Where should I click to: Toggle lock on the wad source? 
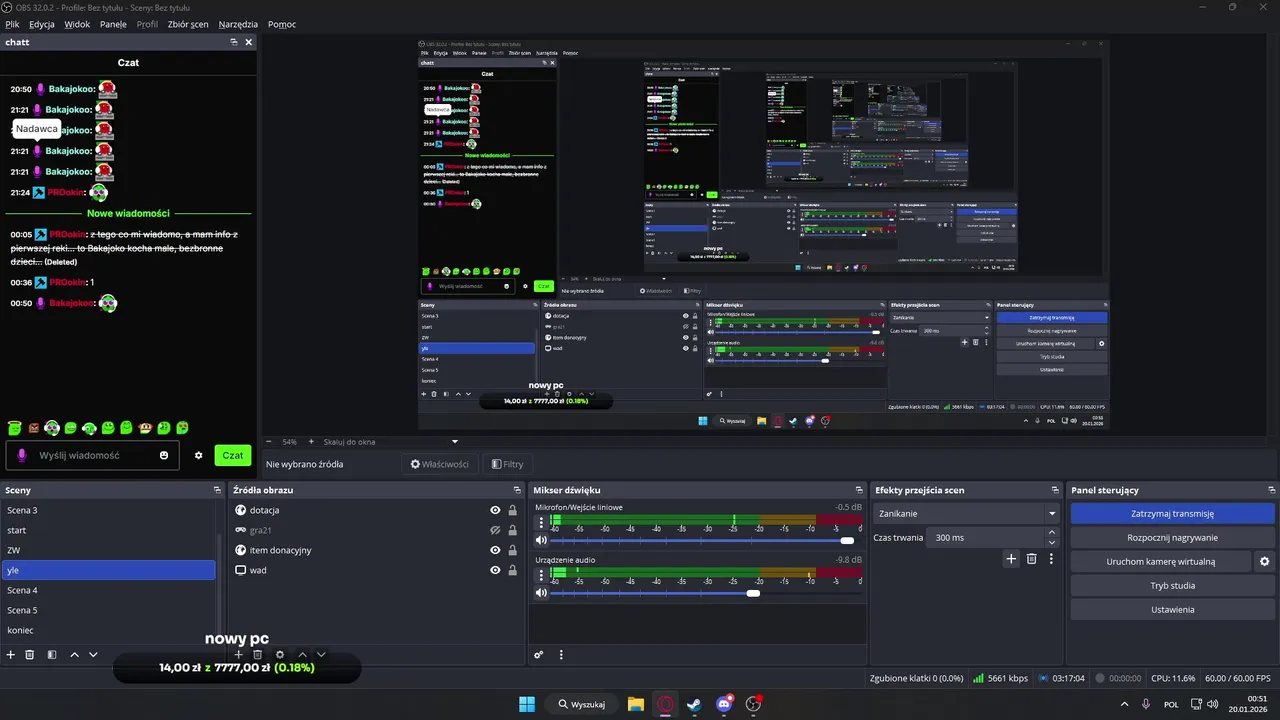pyautogui.click(x=513, y=570)
